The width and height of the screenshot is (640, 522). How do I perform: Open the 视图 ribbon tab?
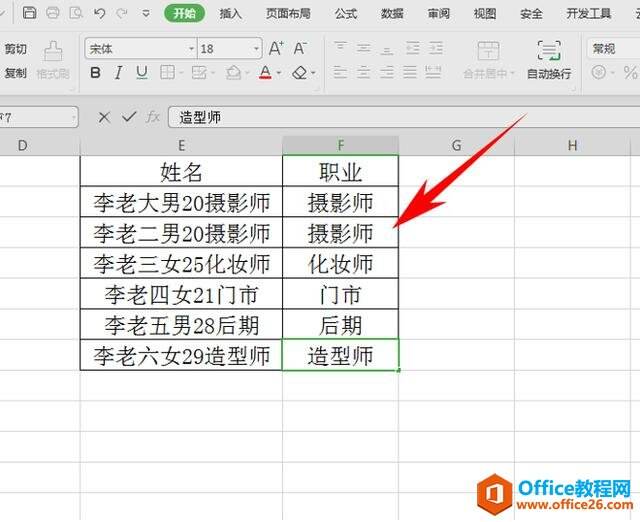point(485,14)
